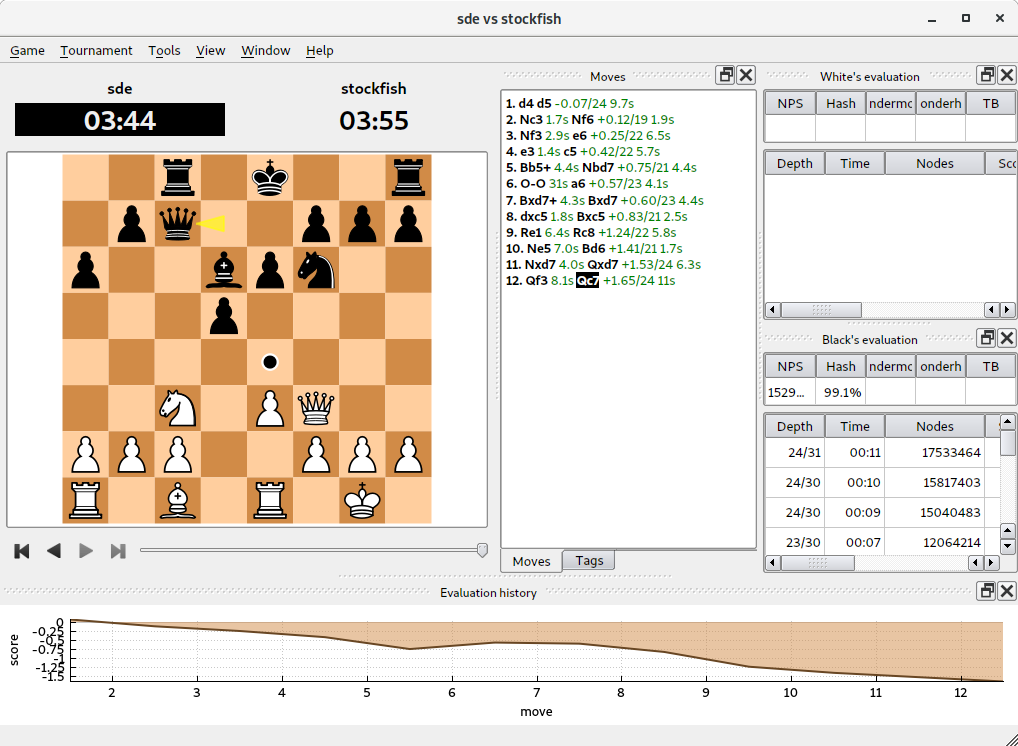Viewport: 1018px width, 746px height.
Task: Click right arrow of White's evaluation horizontal scrollbar
Action: (1007, 310)
